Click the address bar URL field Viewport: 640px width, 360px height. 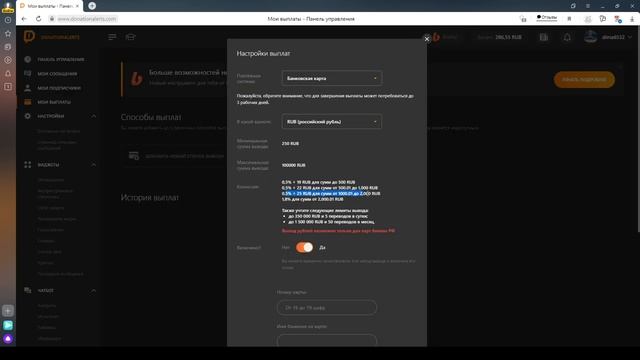(x=87, y=19)
